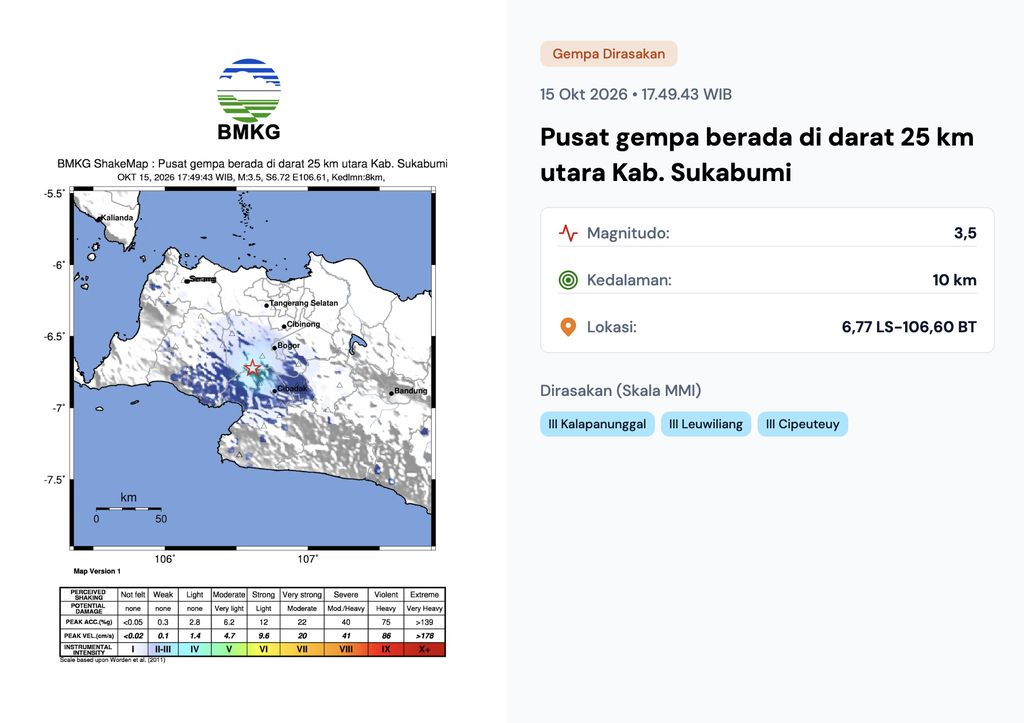Click the 'Lokasi:' label
Screen dimensions: 1024x723
[x=611, y=327]
